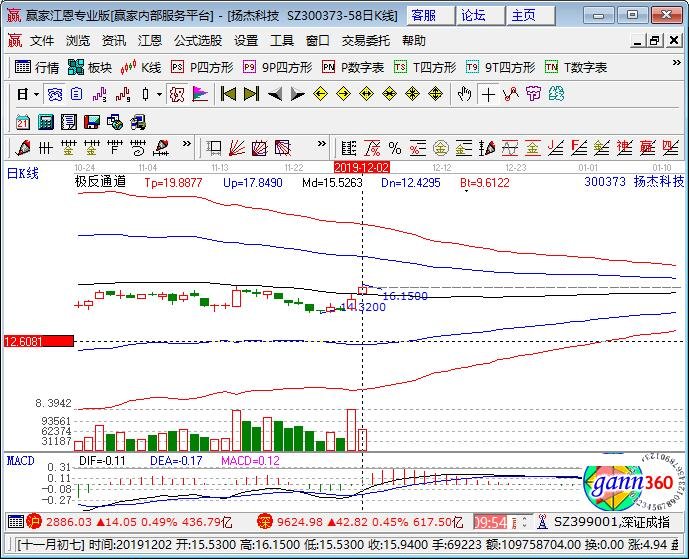Toggle the 资 information panel icon

coord(54,94)
